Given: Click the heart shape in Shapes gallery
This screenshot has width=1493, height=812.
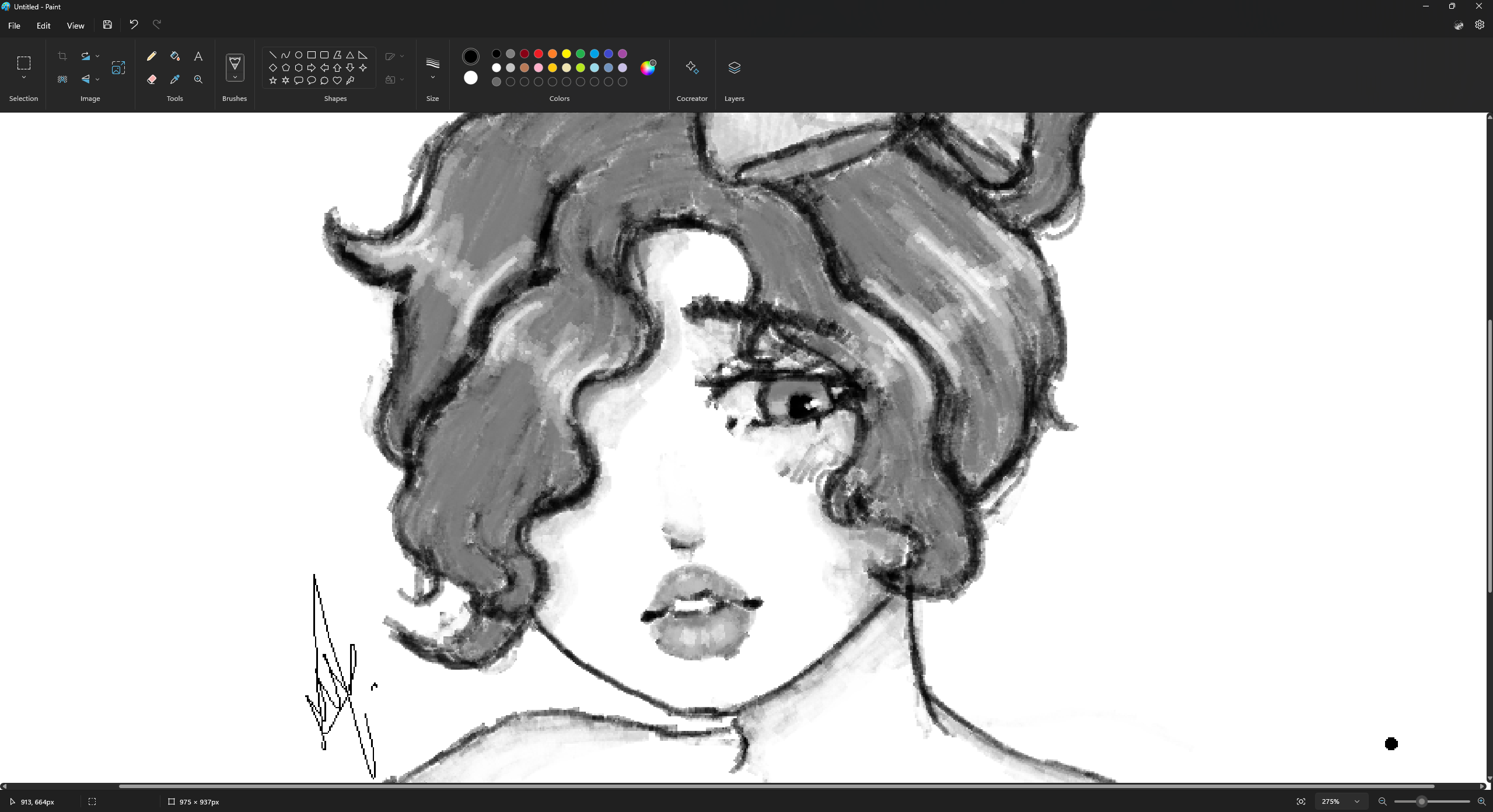Looking at the screenshot, I should coord(337,80).
